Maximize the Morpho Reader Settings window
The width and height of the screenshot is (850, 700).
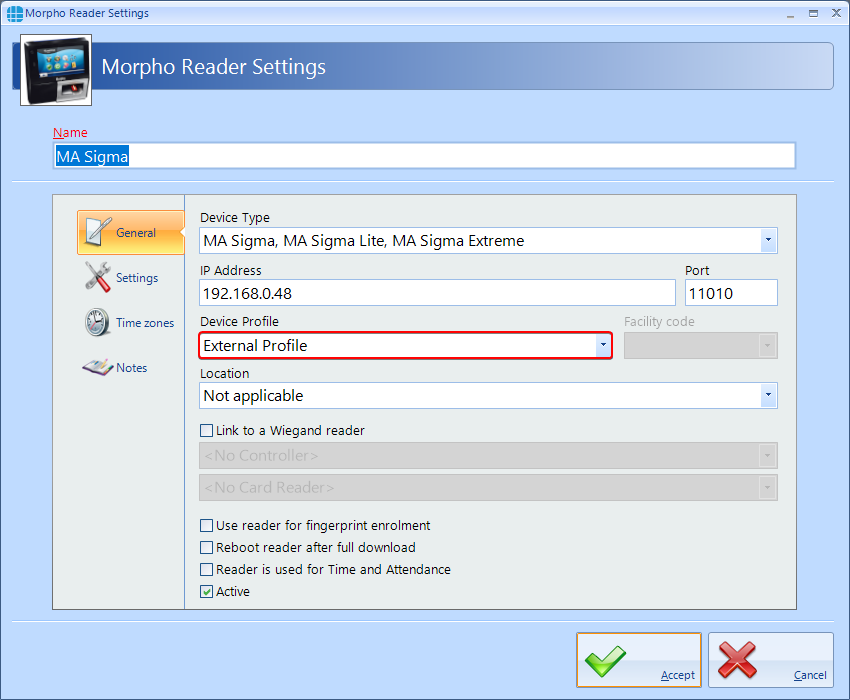pyautogui.click(x=813, y=14)
